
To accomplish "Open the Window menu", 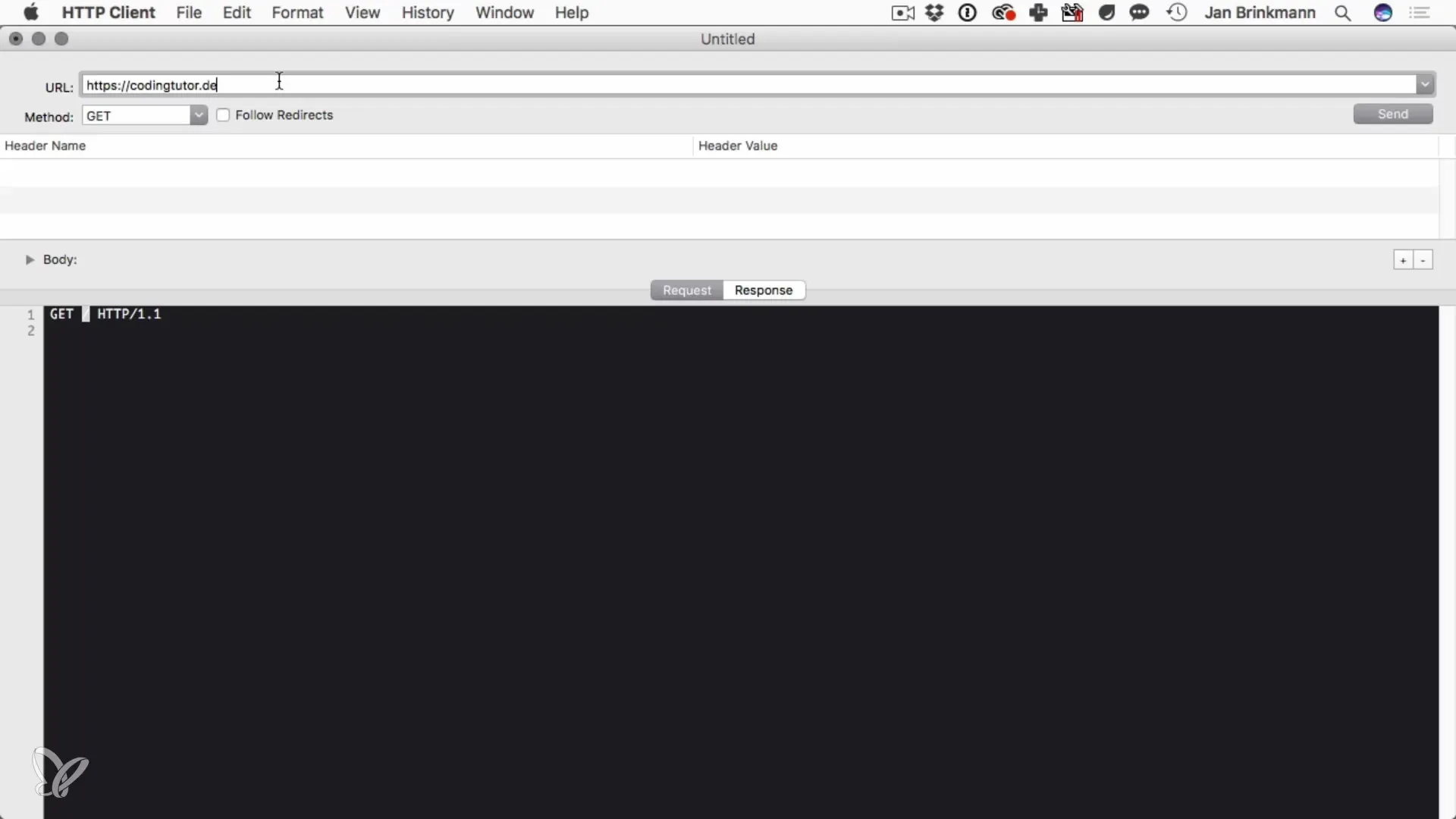I will click(504, 13).
